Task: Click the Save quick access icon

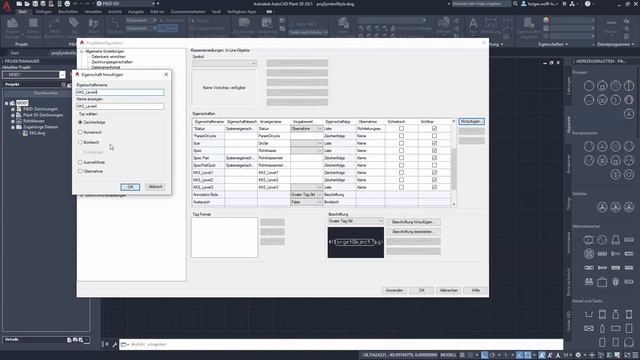Action: (35, 4)
